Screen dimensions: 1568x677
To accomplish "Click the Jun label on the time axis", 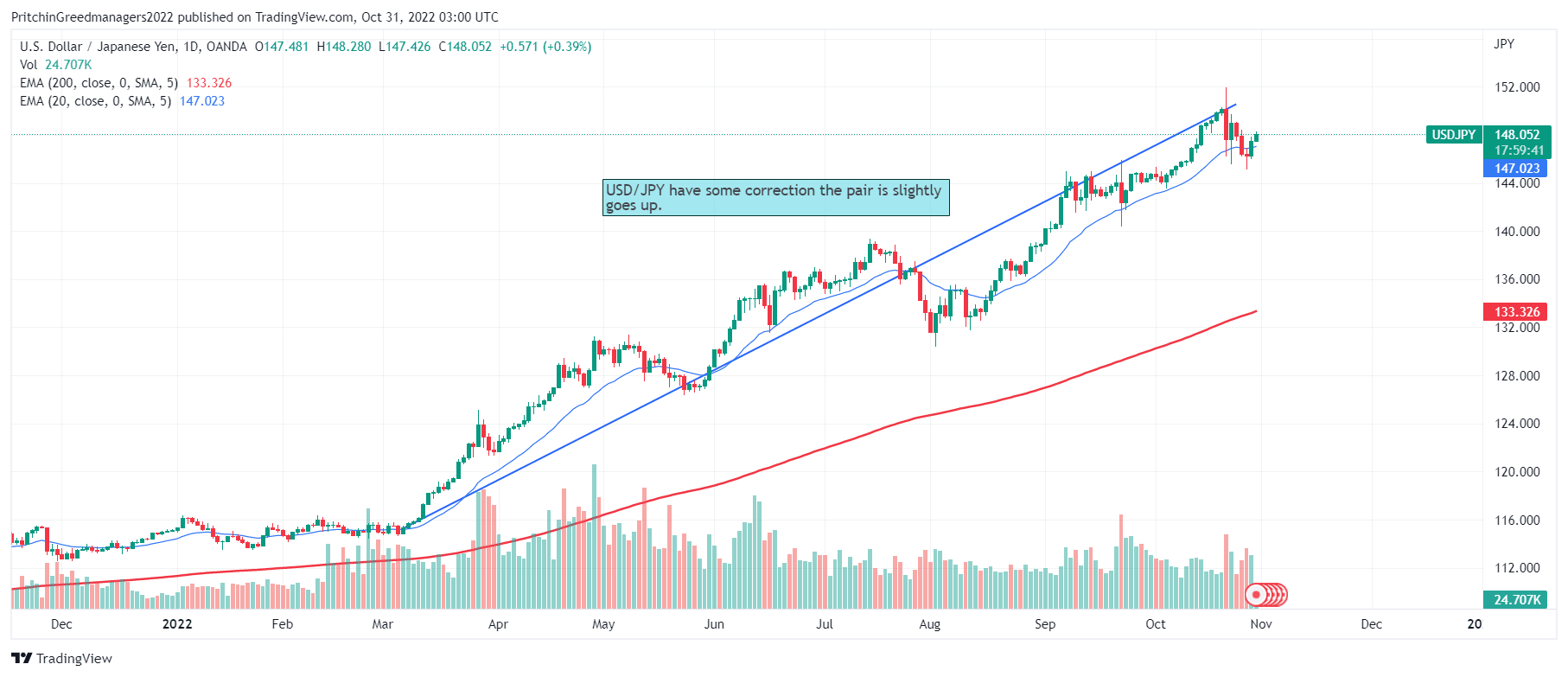I will (x=714, y=623).
